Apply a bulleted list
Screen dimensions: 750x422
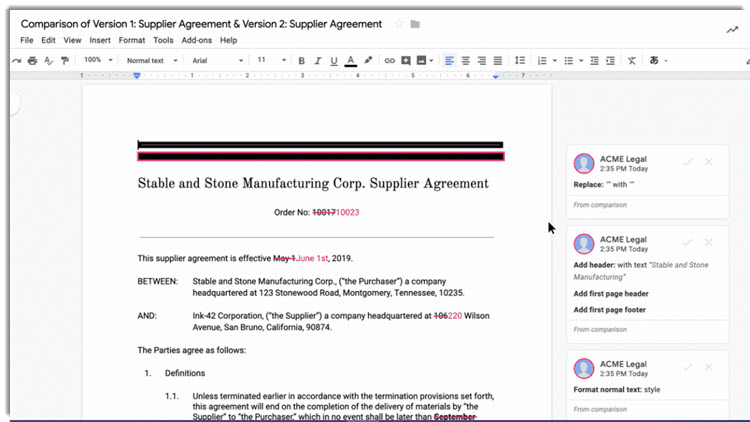[568, 61]
